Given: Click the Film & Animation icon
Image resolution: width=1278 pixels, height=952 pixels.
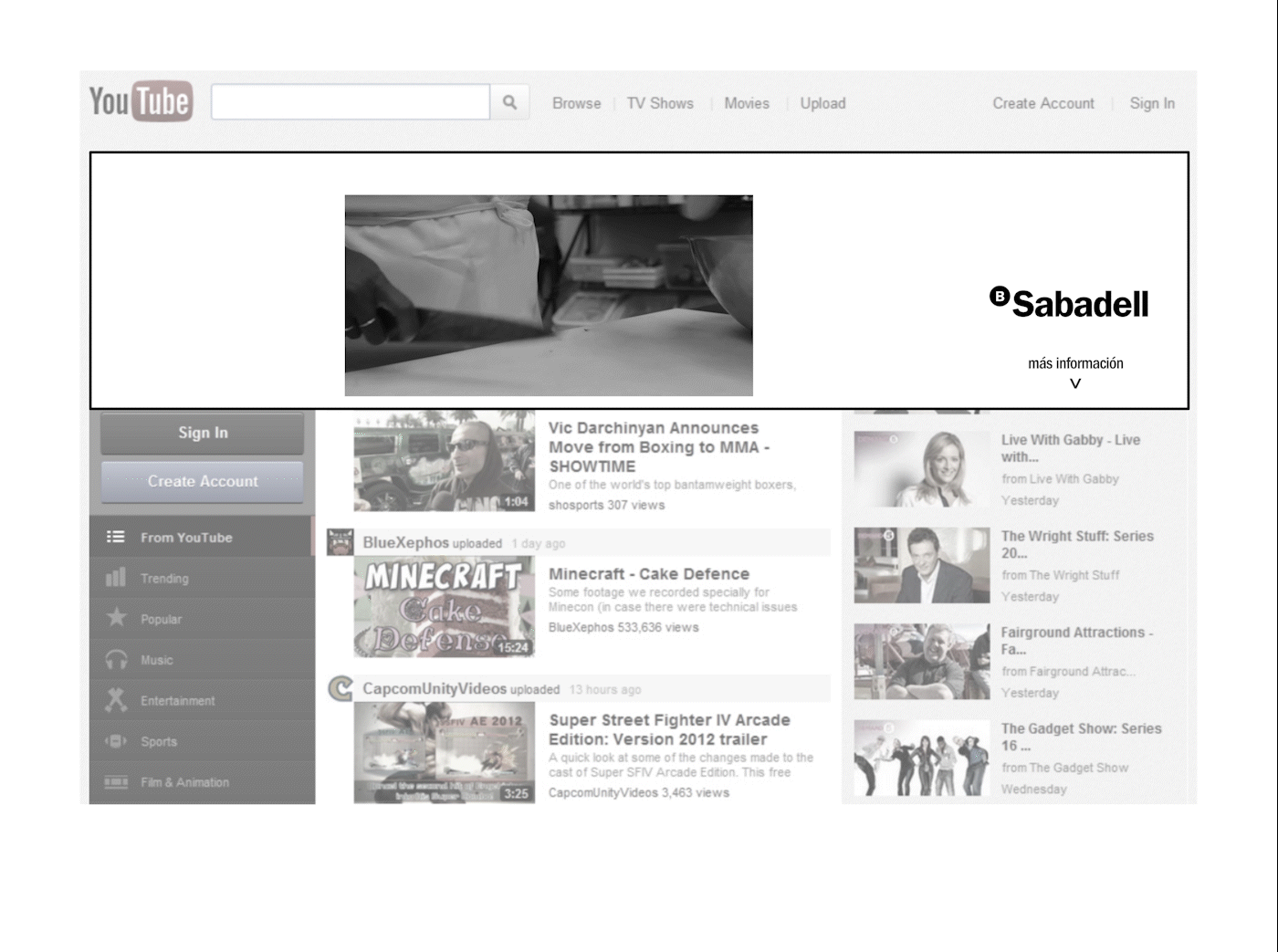Looking at the screenshot, I should pyautogui.click(x=116, y=782).
